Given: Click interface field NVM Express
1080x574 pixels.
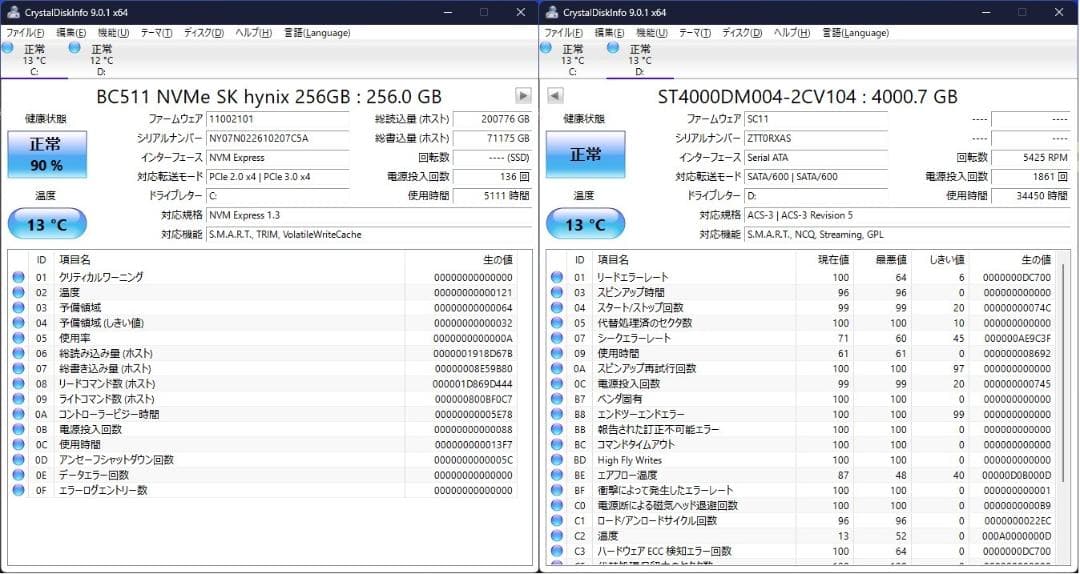Looking at the screenshot, I should coord(278,158).
